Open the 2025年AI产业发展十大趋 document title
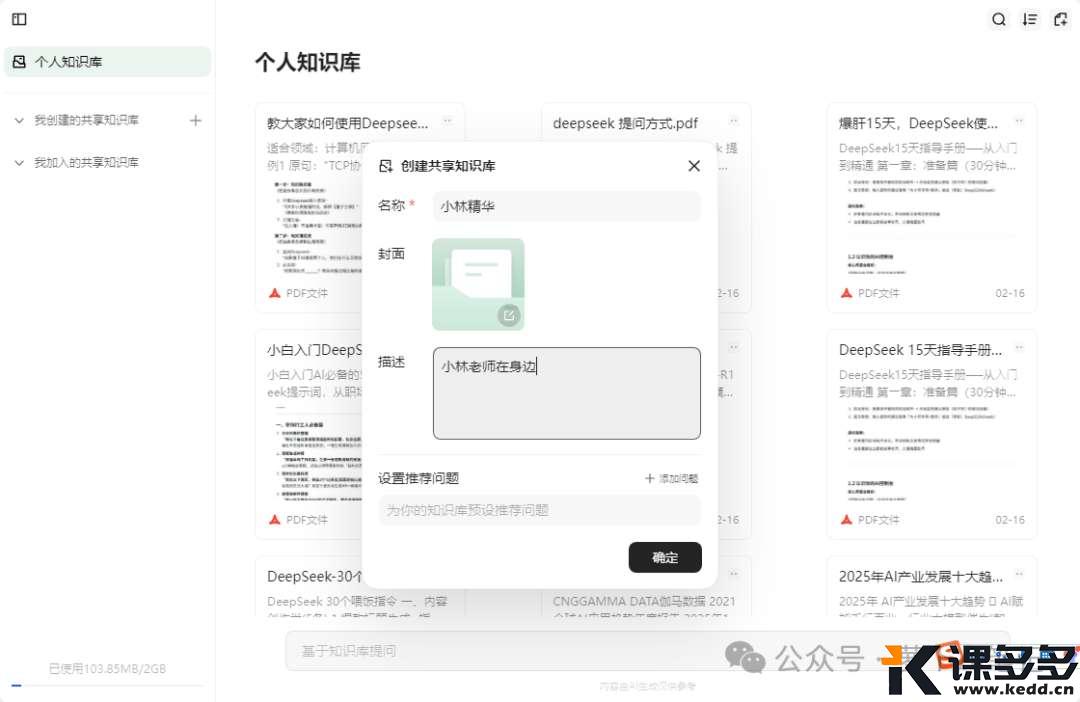The width and height of the screenshot is (1080, 702). [x=921, y=577]
